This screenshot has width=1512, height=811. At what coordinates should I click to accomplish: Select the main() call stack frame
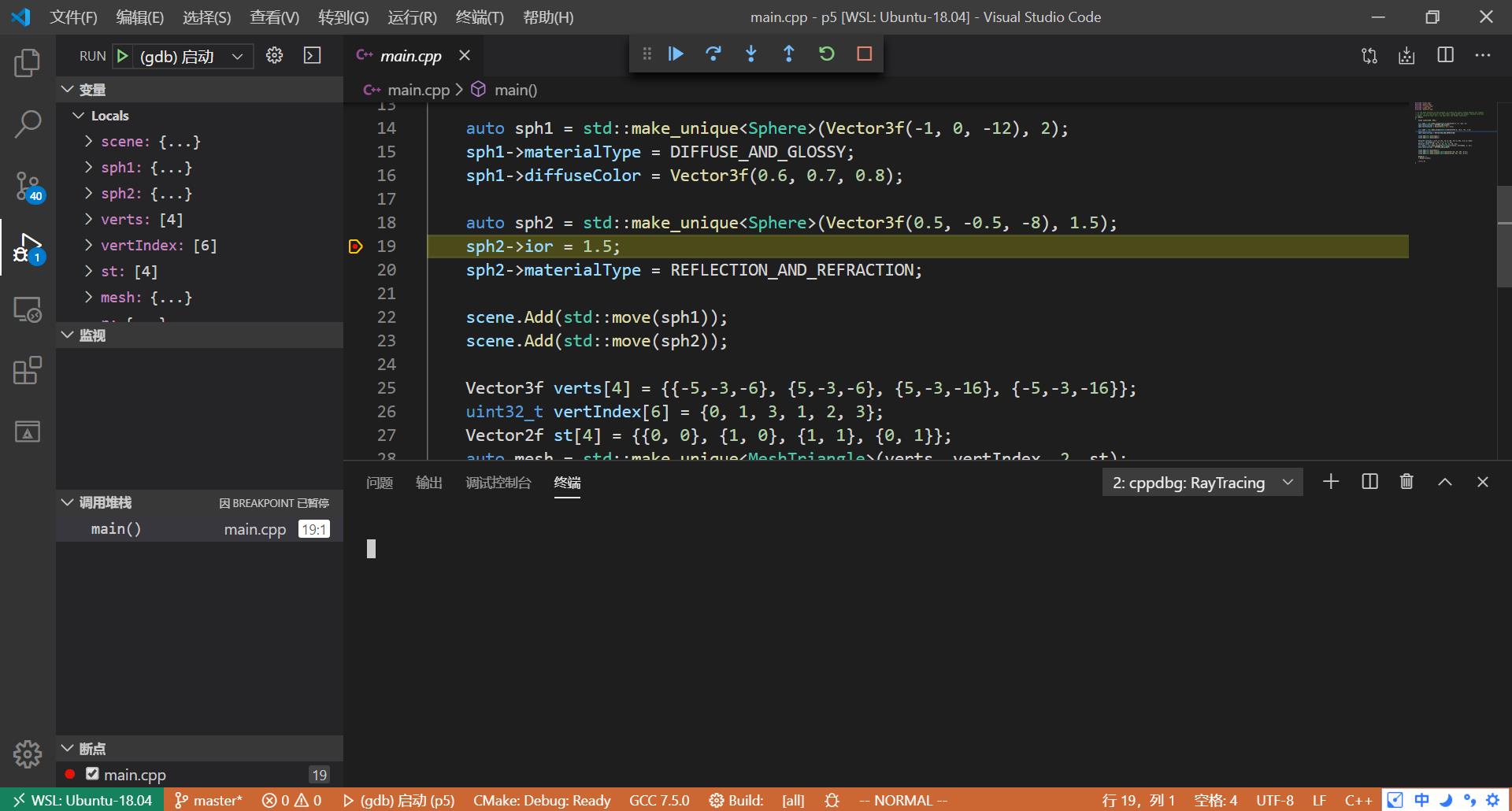200,529
